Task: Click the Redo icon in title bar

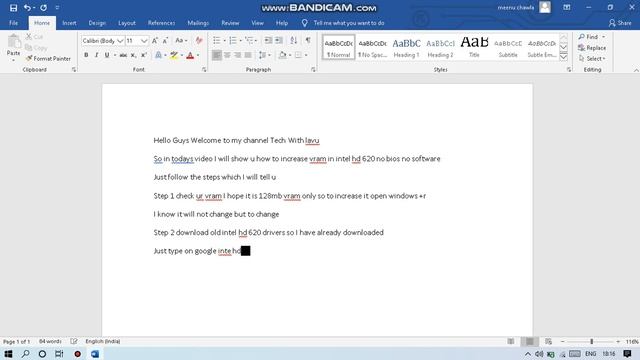Action: pos(43,8)
